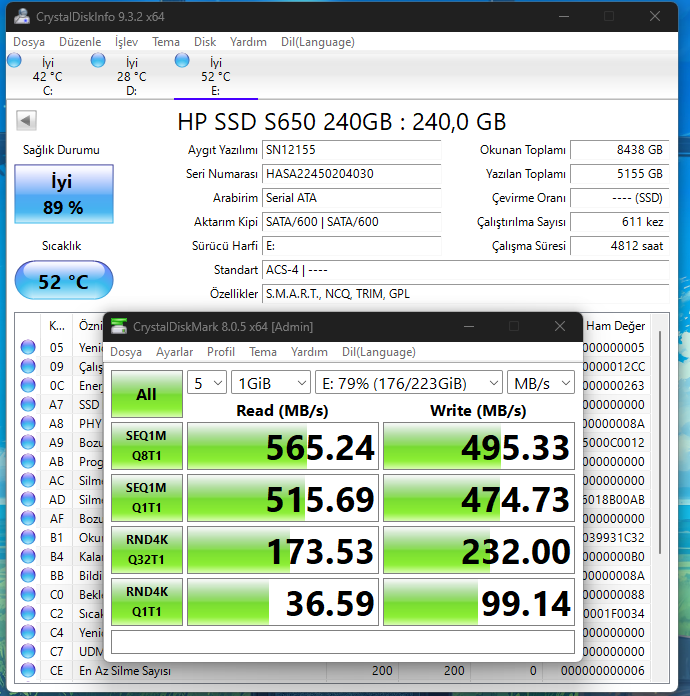Minimize the CrystalDiskMark window

tap(469, 327)
